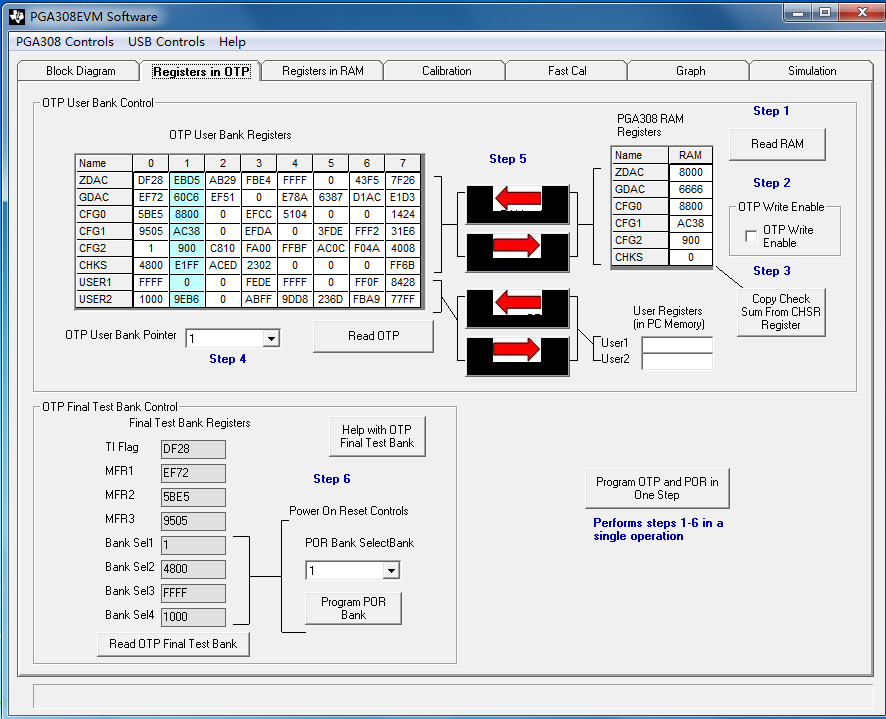Open the OTP User Bank Pointer dropdown

pyautogui.click(x=271, y=339)
